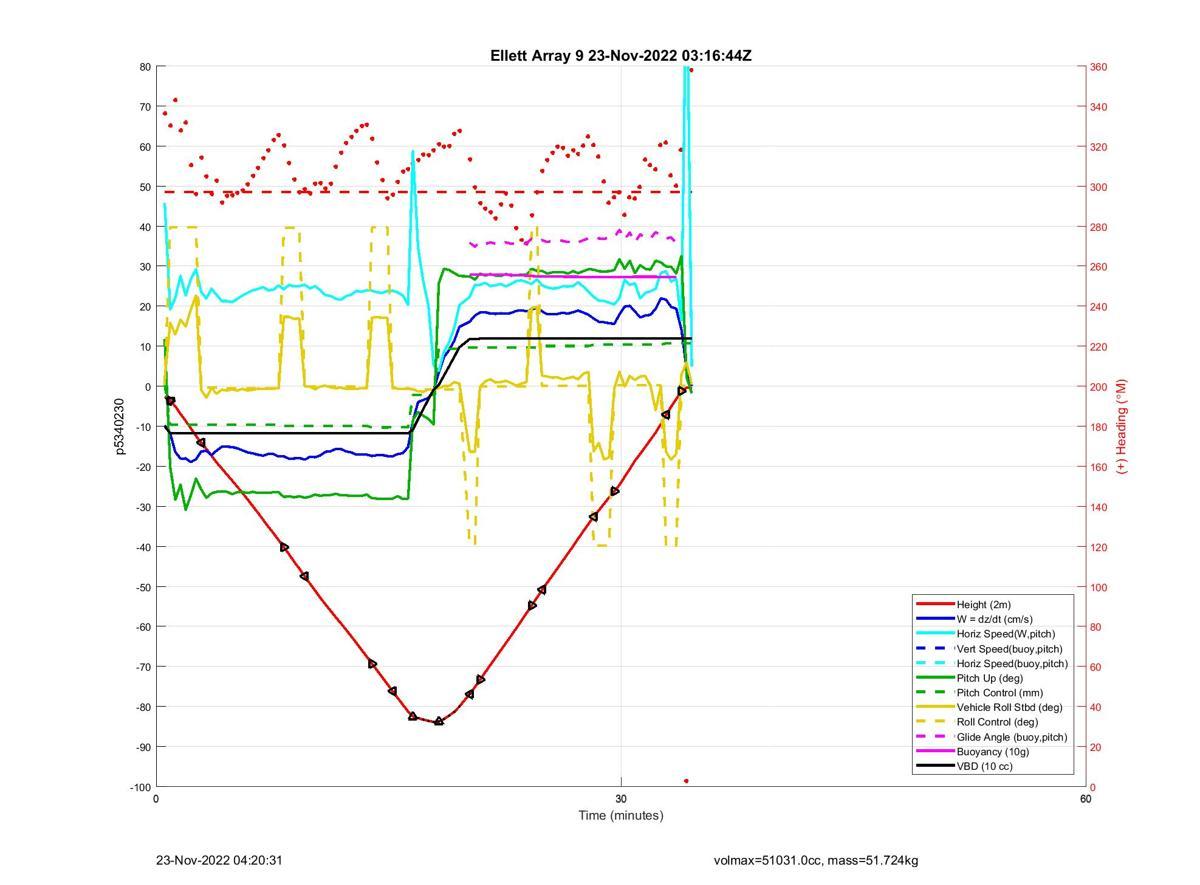This screenshot has width=1200, height=885.
Task: Click the red Height line sample in the legend
Action: tap(934, 604)
